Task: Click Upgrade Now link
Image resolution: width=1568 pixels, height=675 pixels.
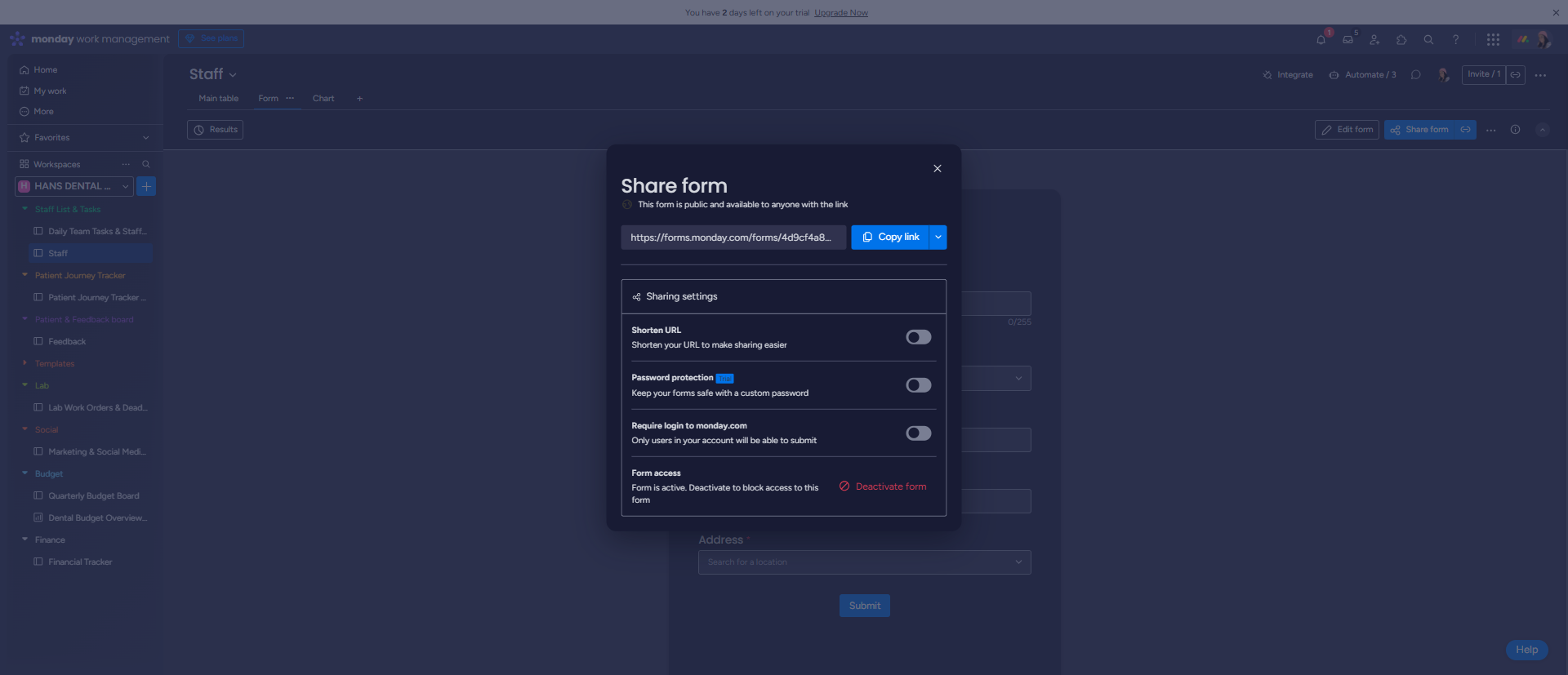Action: click(x=841, y=13)
